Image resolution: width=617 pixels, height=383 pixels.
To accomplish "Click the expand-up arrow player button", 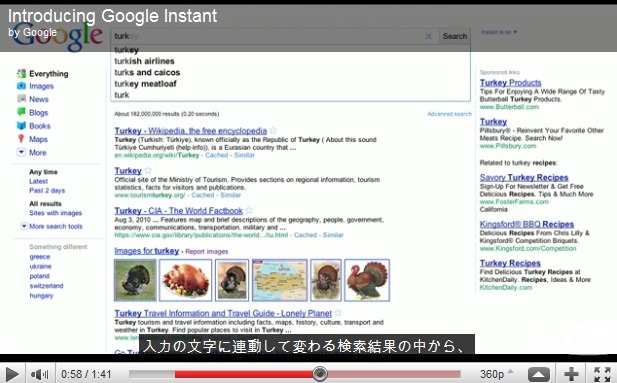I will (538, 374).
